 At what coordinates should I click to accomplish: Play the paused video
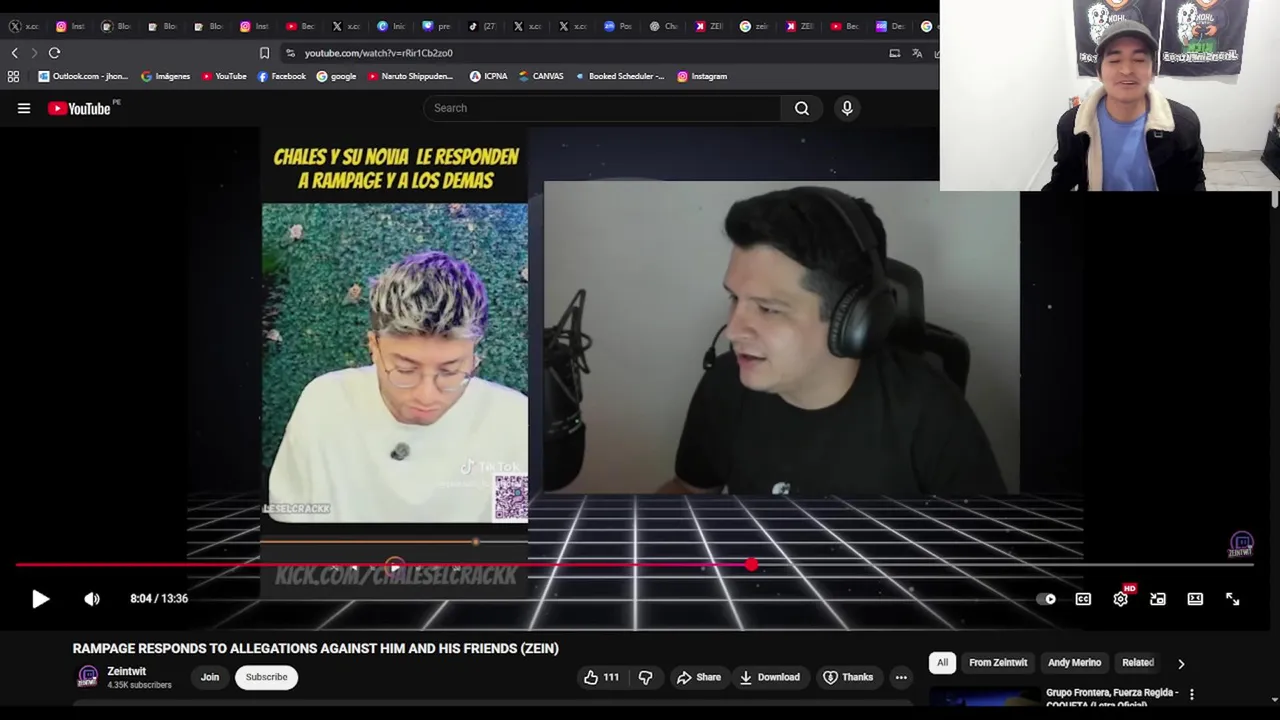click(x=40, y=599)
